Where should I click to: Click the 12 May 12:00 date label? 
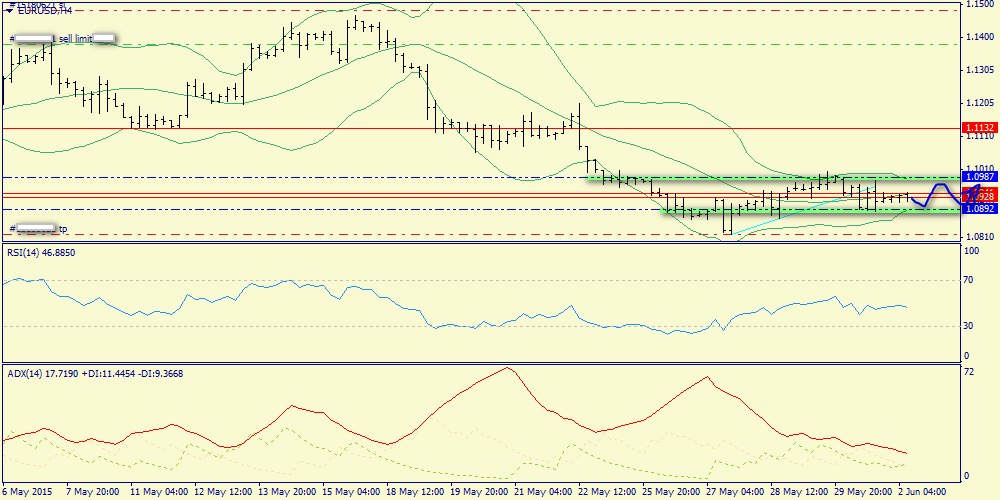(222, 493)
